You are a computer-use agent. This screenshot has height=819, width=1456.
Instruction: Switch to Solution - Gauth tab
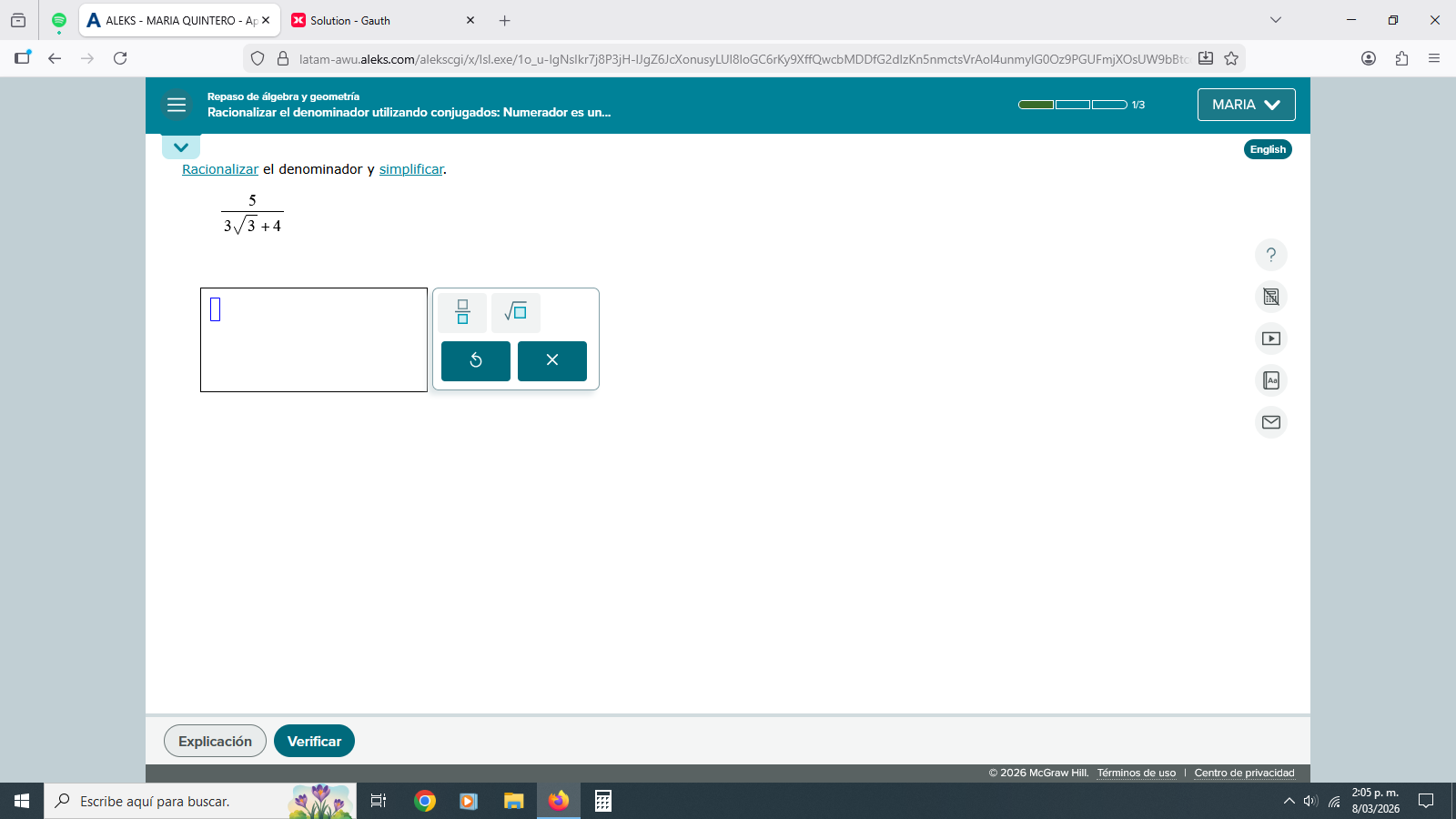coord(373,20)
